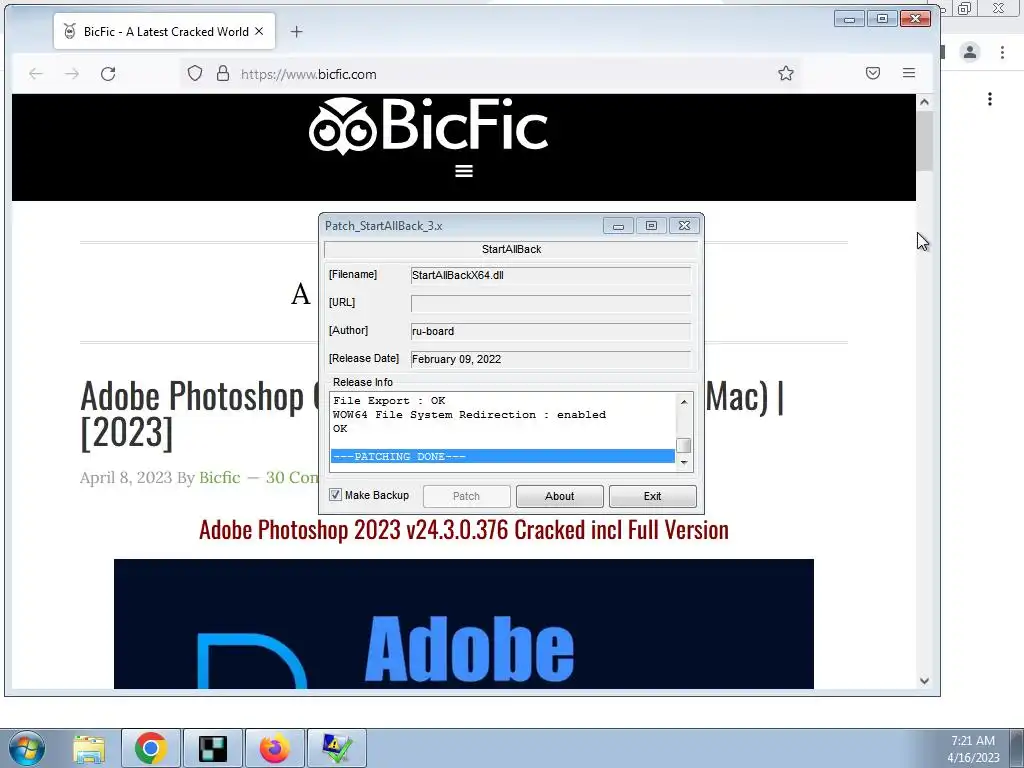This screenshot has width=1024, height=768.
Task: Minimize the Patch_StartAllBack_3.x dialog
Action: 618,226
